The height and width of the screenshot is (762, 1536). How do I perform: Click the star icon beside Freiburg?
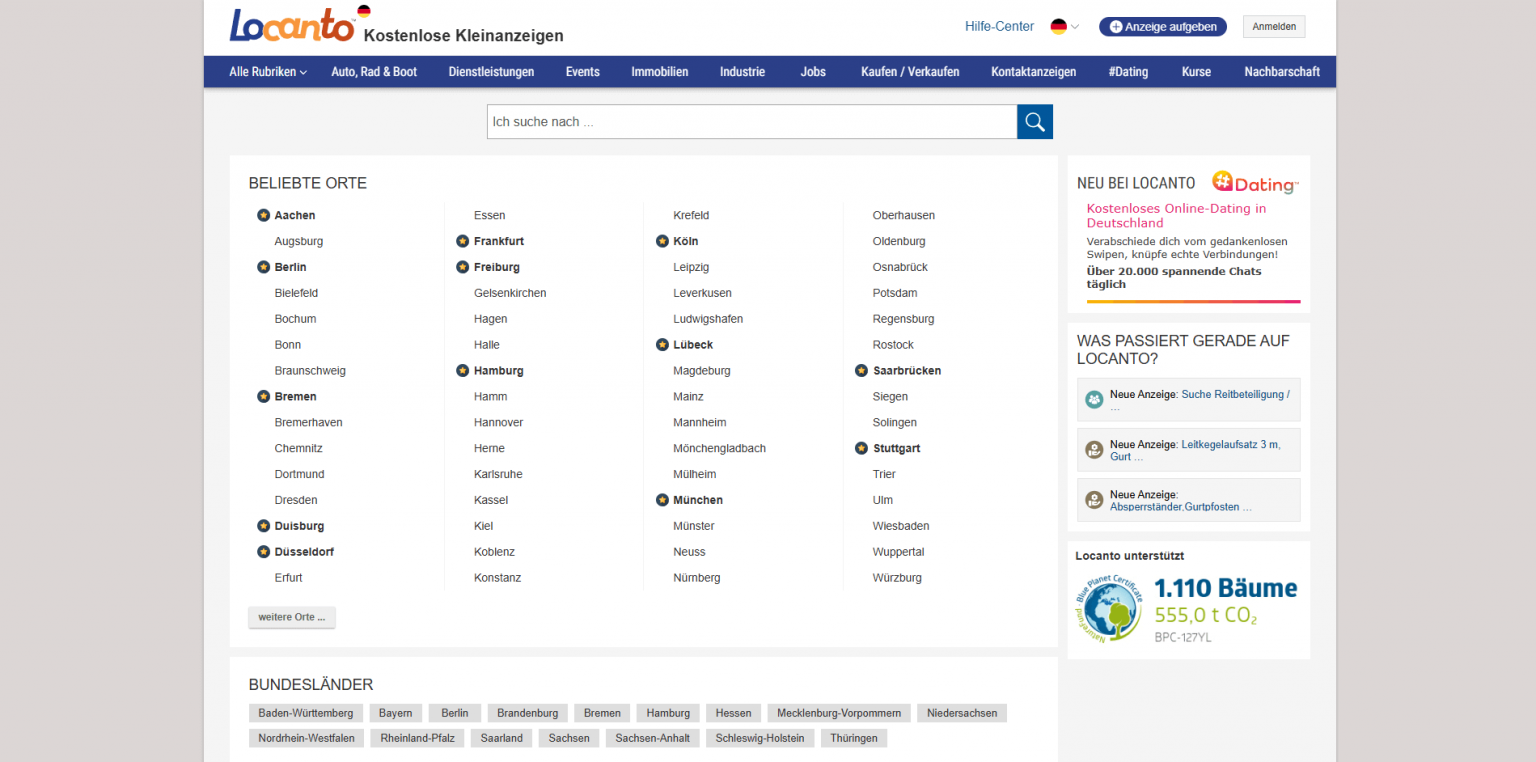tap(462, 267)
